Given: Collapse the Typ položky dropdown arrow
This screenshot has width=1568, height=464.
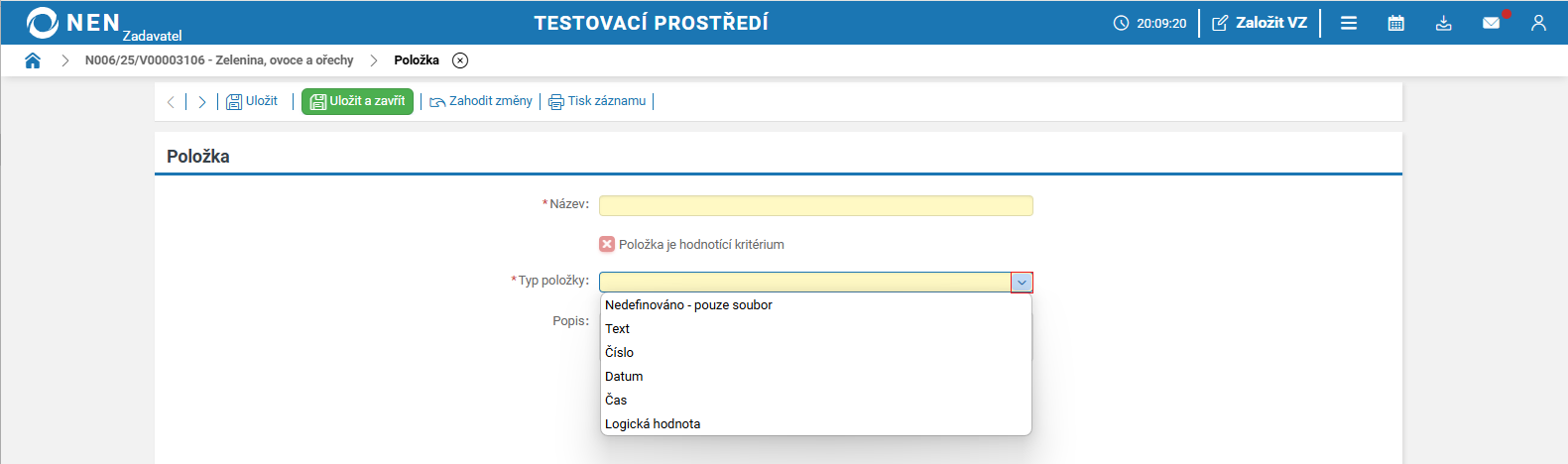Looking at the screenshot, I should (x=1022, y=283).
